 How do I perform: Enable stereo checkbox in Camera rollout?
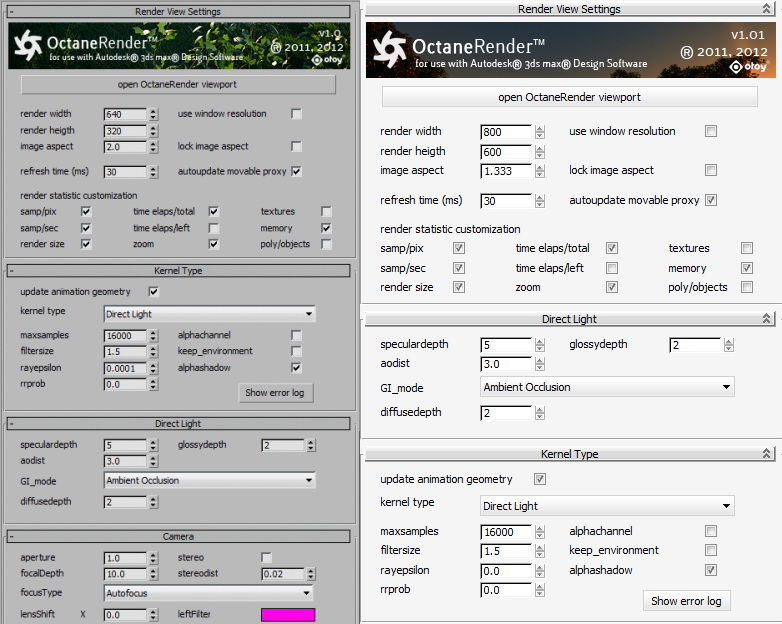tap(266, 557)
